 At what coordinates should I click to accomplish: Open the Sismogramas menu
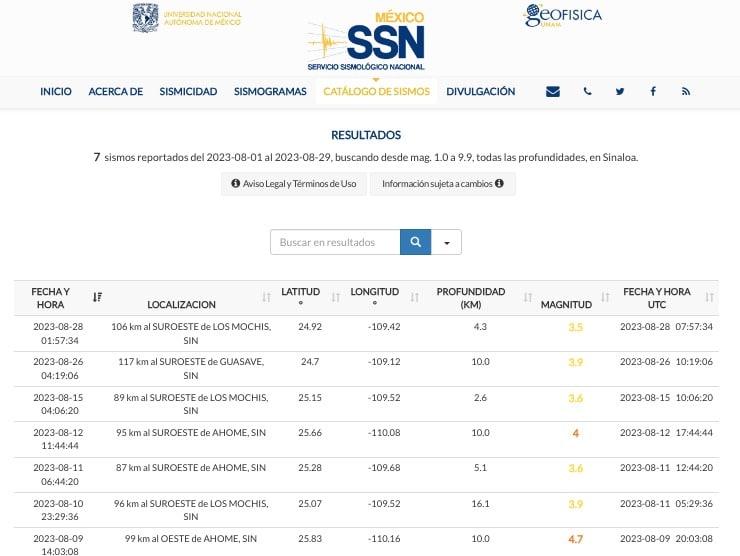pyautogui.click(x=270, y=92)
